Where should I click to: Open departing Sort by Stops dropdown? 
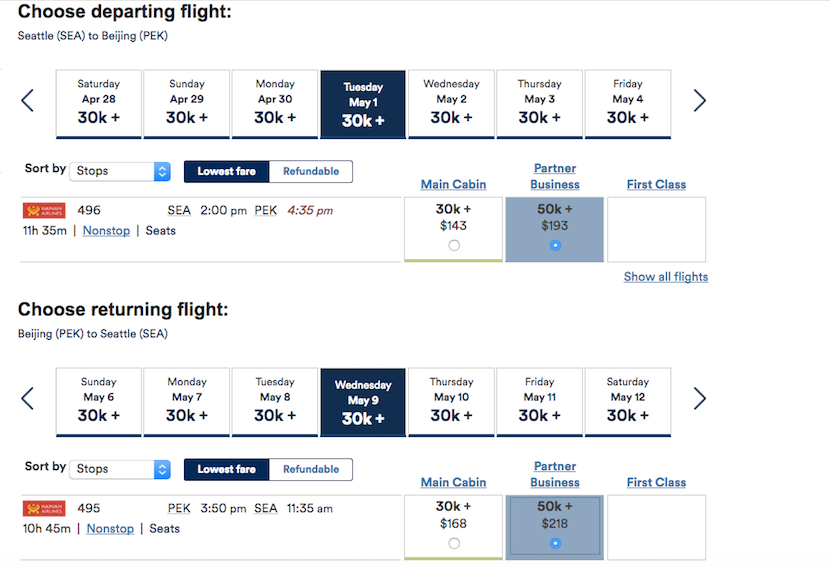pyautogui.click(x=122, y=171)
